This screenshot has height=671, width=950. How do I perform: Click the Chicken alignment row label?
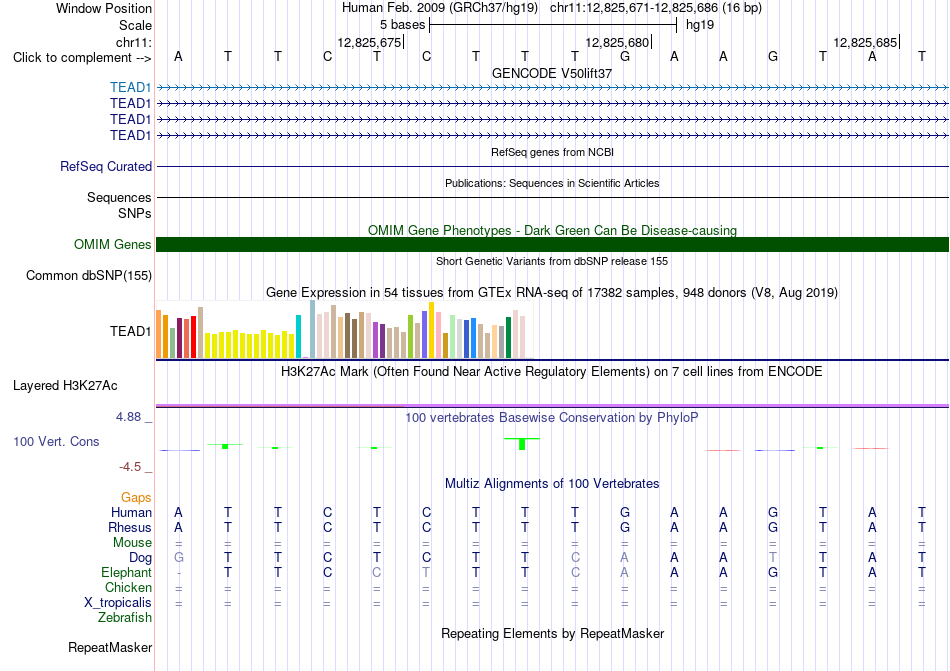pyautogui.click(x=128, y=588)
